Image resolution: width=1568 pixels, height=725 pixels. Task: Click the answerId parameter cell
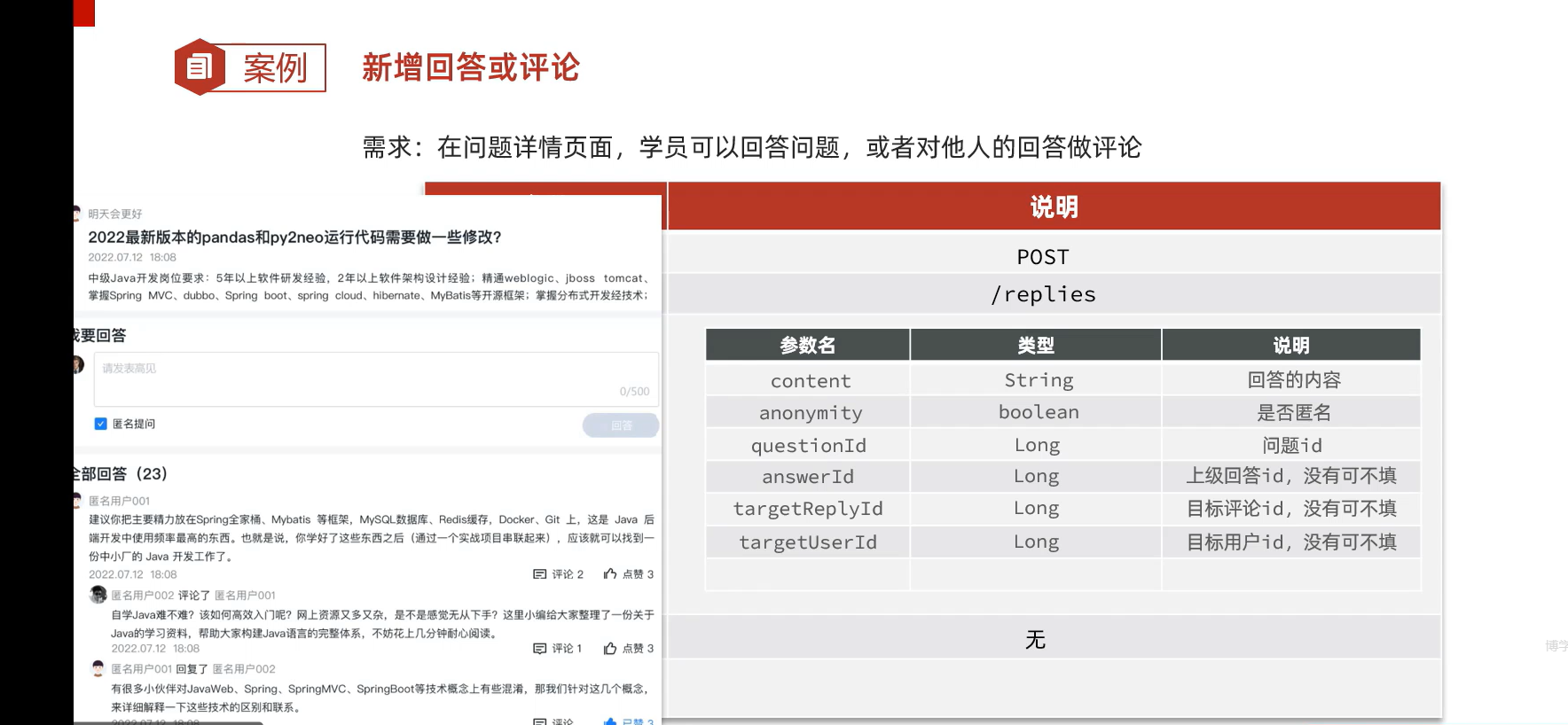808,477
